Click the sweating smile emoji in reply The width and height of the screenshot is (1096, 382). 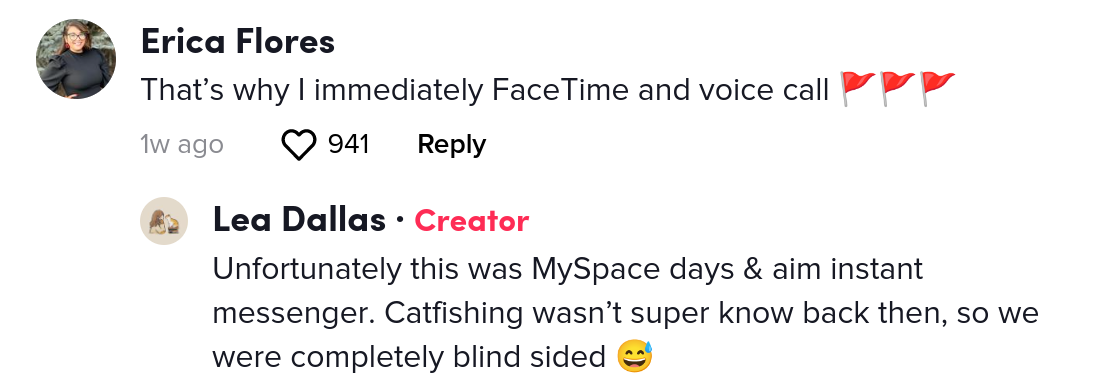[x=635, y=357]
